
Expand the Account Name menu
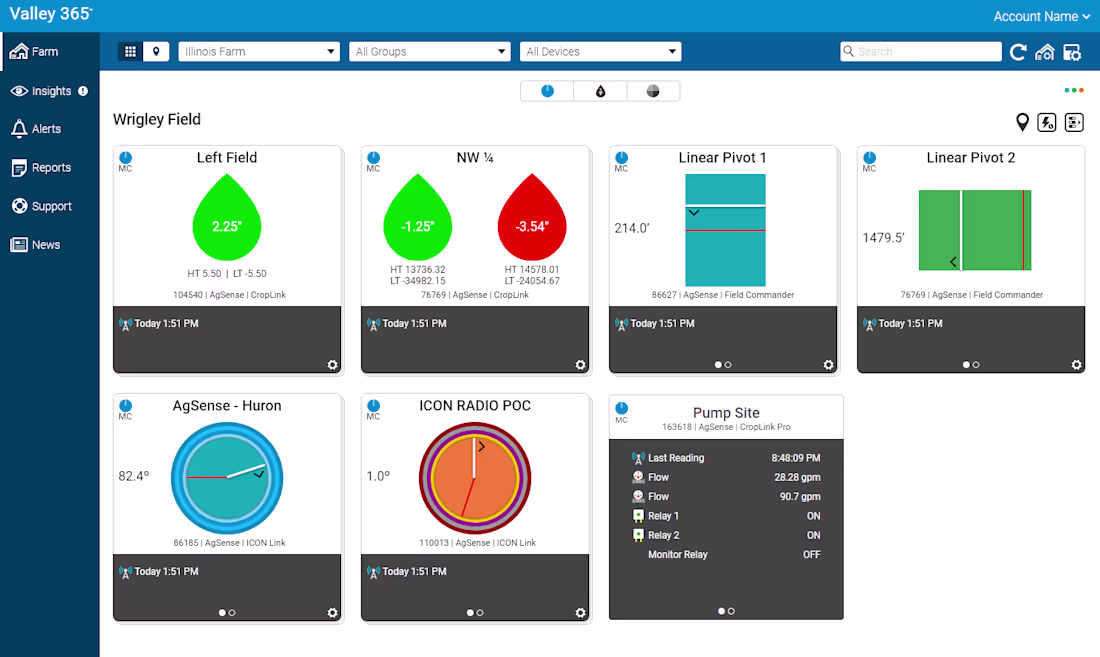(1042, 16)
